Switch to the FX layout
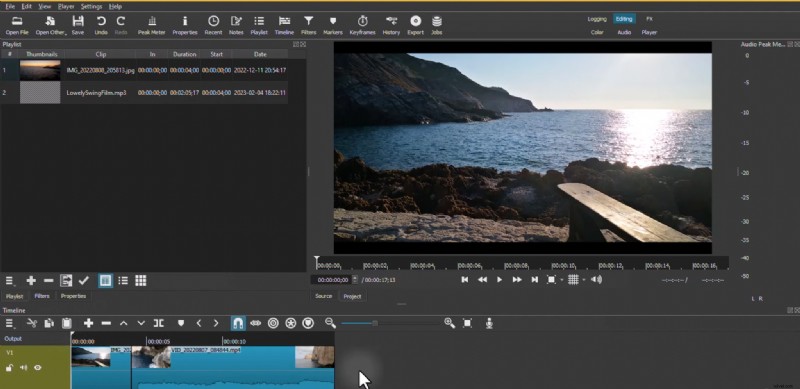This screenshot has height=389, width=800. pos(649,19)
